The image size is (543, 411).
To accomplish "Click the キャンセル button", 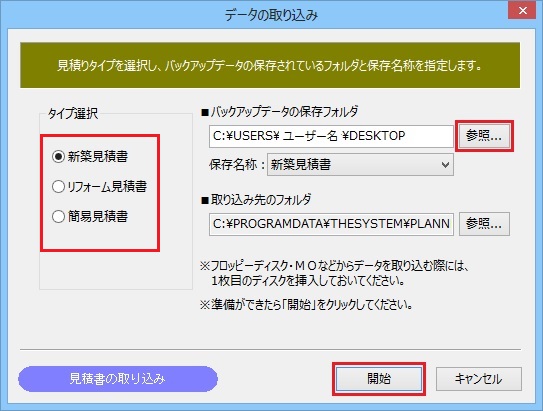I will (x=479, y=379).
